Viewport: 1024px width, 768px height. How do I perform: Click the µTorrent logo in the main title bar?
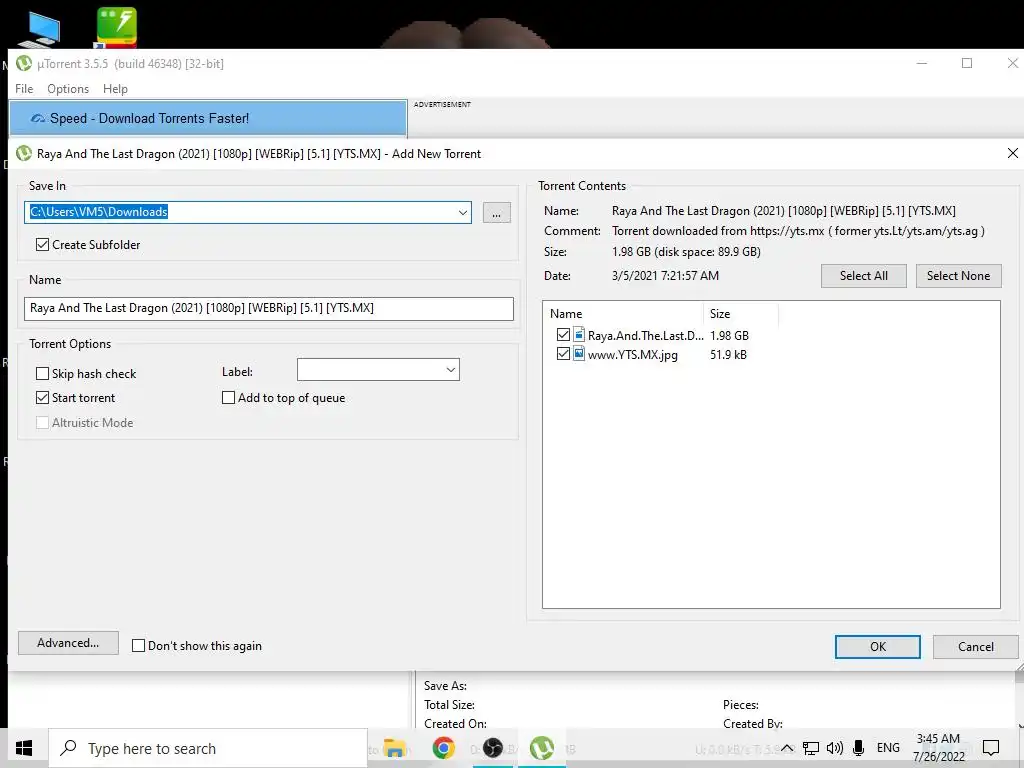pos(24,63)
